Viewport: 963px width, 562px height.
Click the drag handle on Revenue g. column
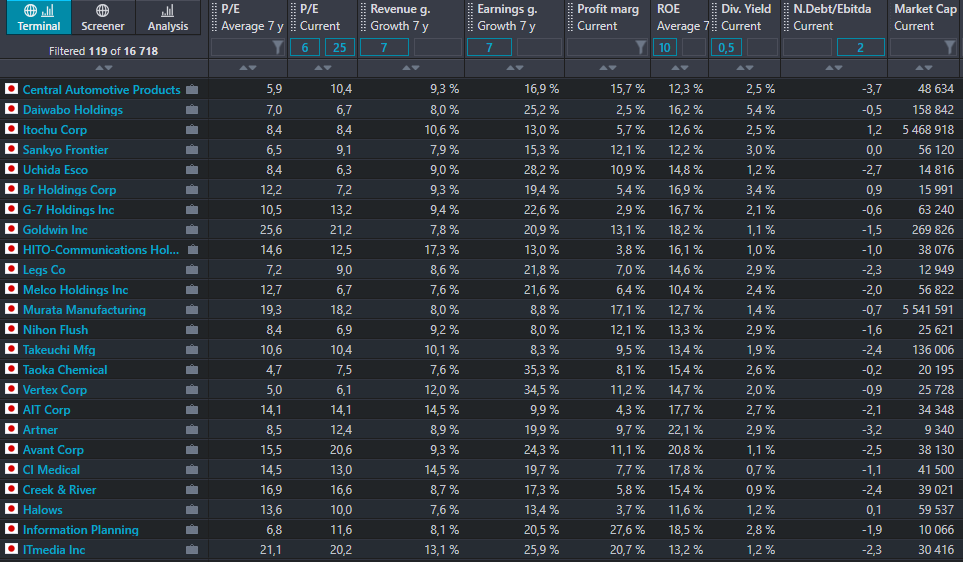click(x=363, y=17)
